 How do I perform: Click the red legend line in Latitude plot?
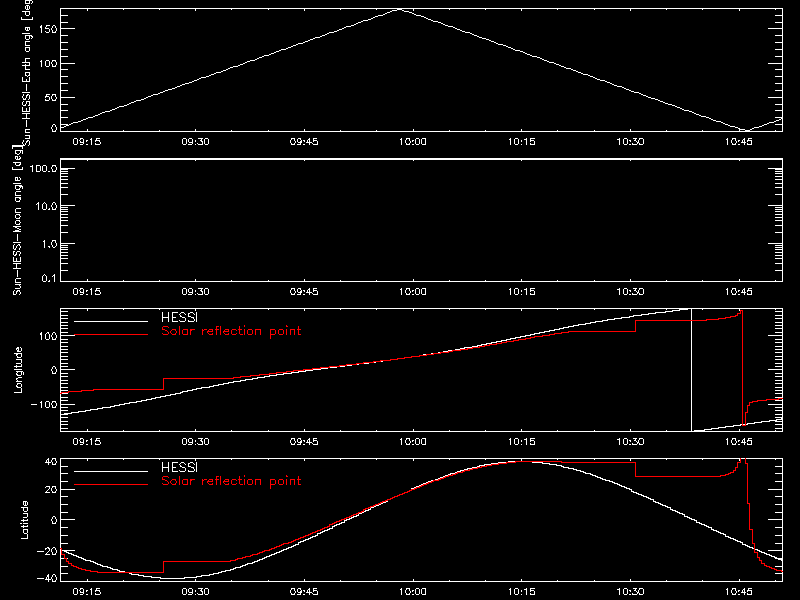click(x=111, y=485)
